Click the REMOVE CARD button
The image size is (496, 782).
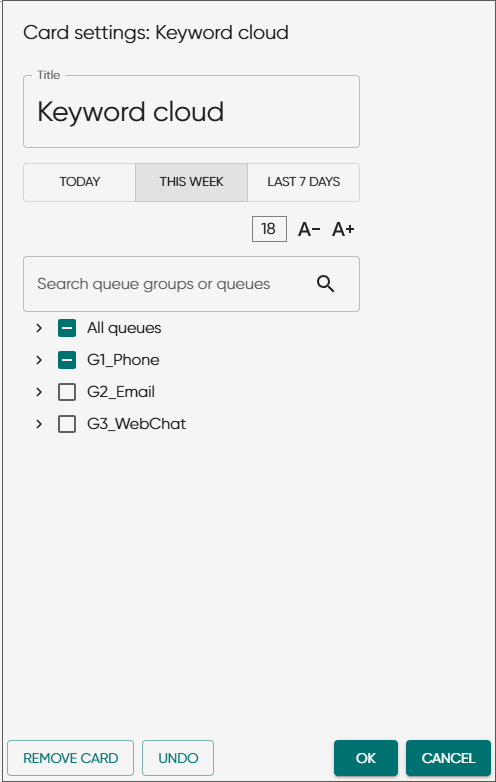70,758
